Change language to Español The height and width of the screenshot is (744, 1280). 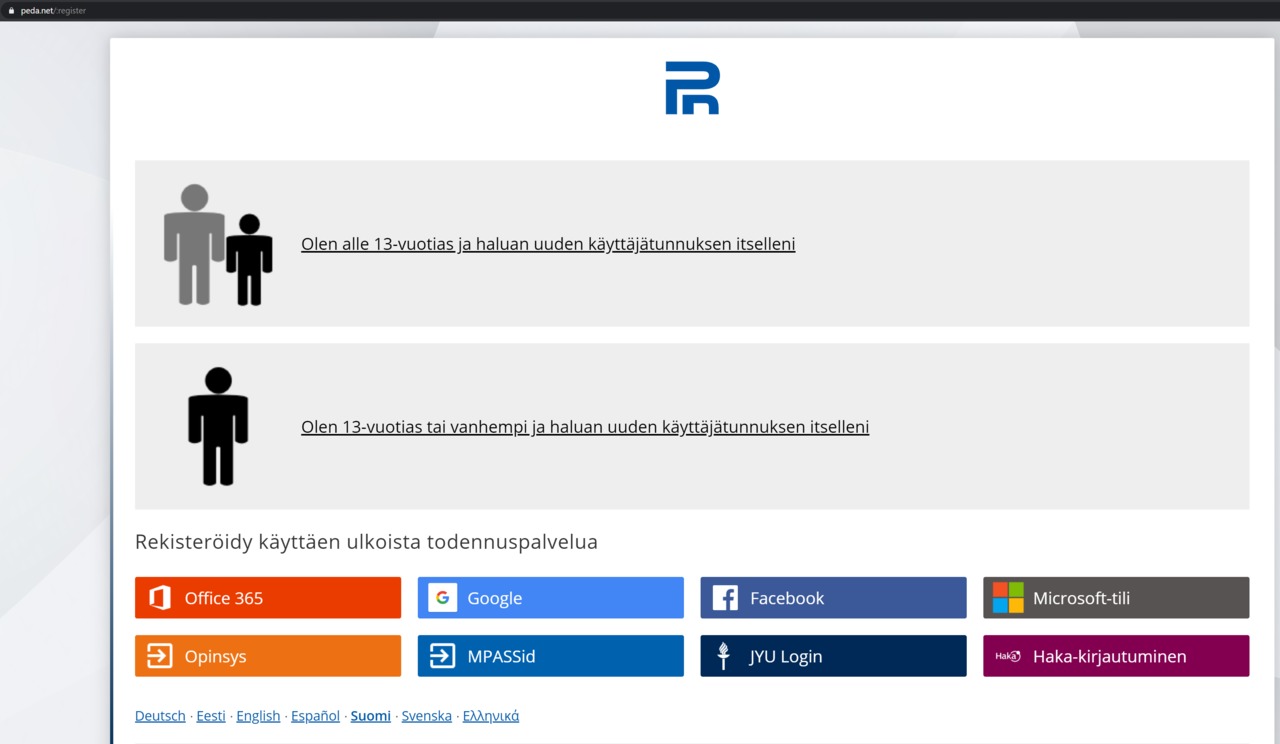pyautogui.click(x=315, y=716)
